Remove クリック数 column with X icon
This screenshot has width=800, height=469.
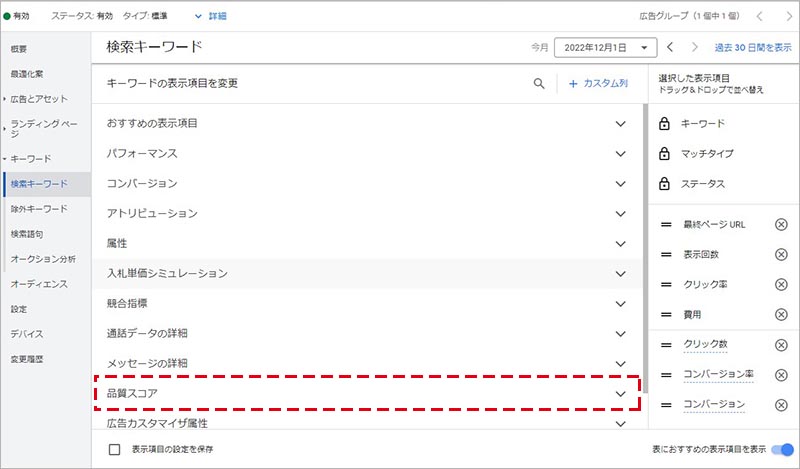pos(781,345)
